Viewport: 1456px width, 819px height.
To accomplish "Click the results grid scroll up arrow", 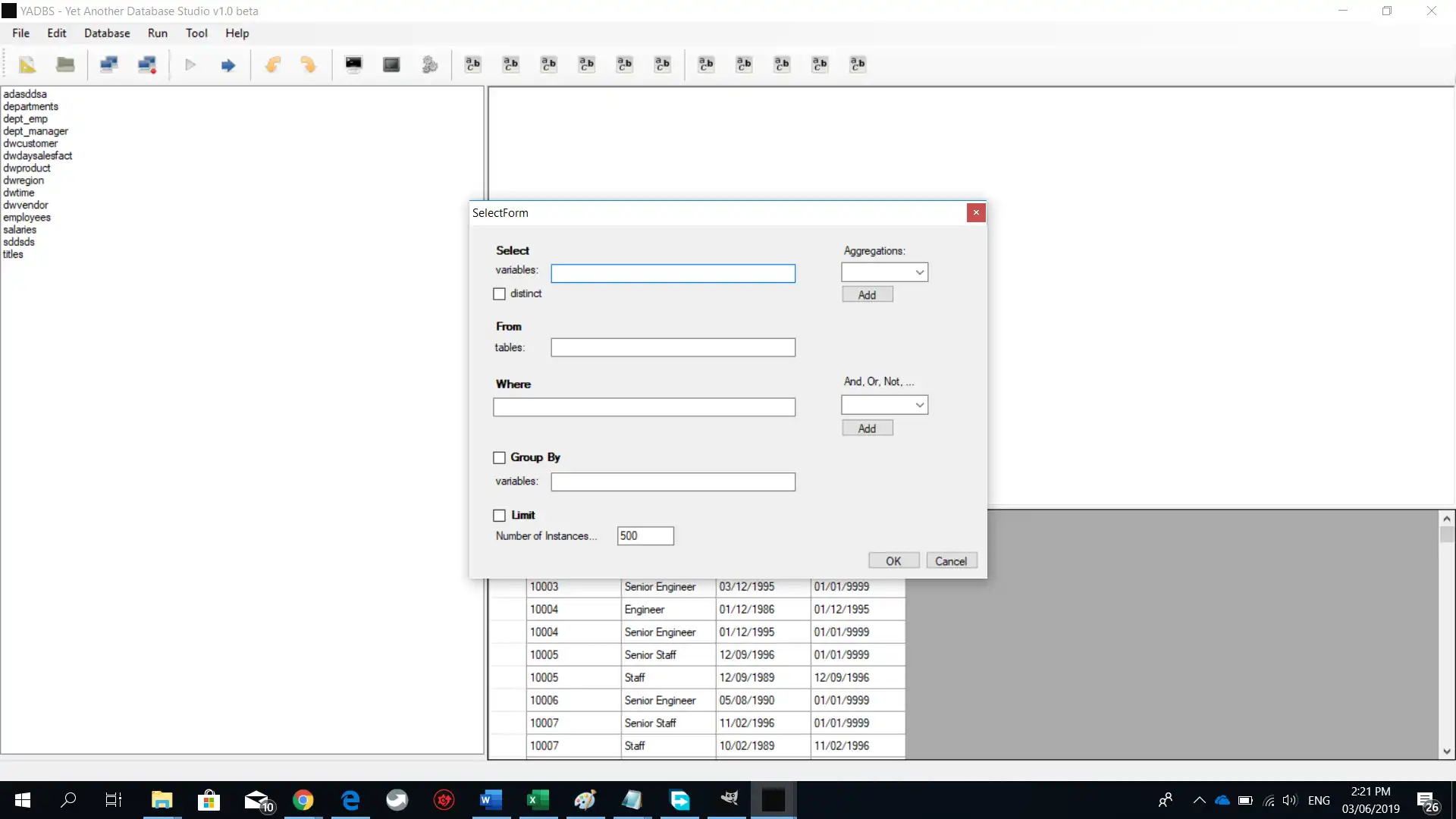I will (1446, 519).
